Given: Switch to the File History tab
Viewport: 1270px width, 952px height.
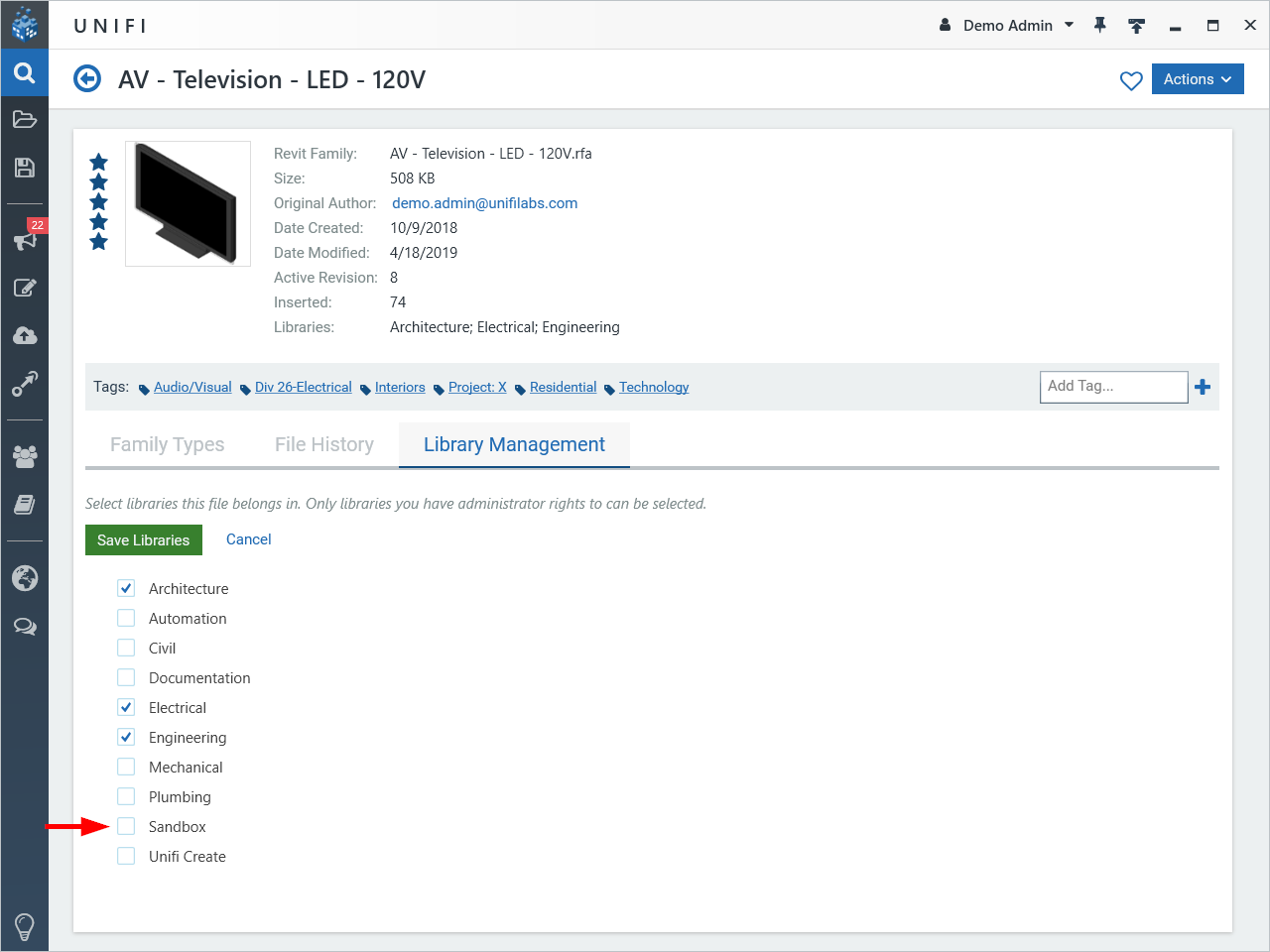Looking at the screenshot, I should click(324, 444).
